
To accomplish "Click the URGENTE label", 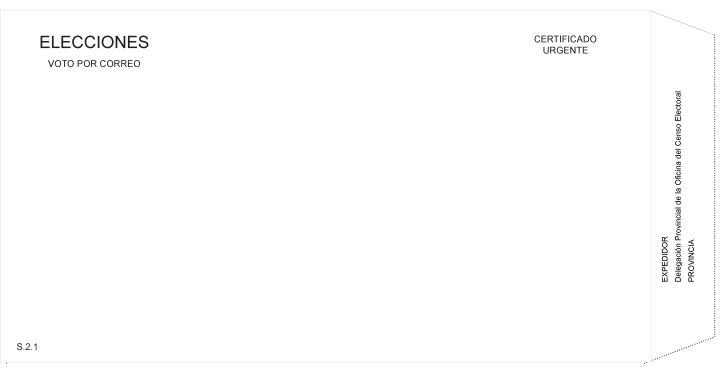I will tap(565, 51).
